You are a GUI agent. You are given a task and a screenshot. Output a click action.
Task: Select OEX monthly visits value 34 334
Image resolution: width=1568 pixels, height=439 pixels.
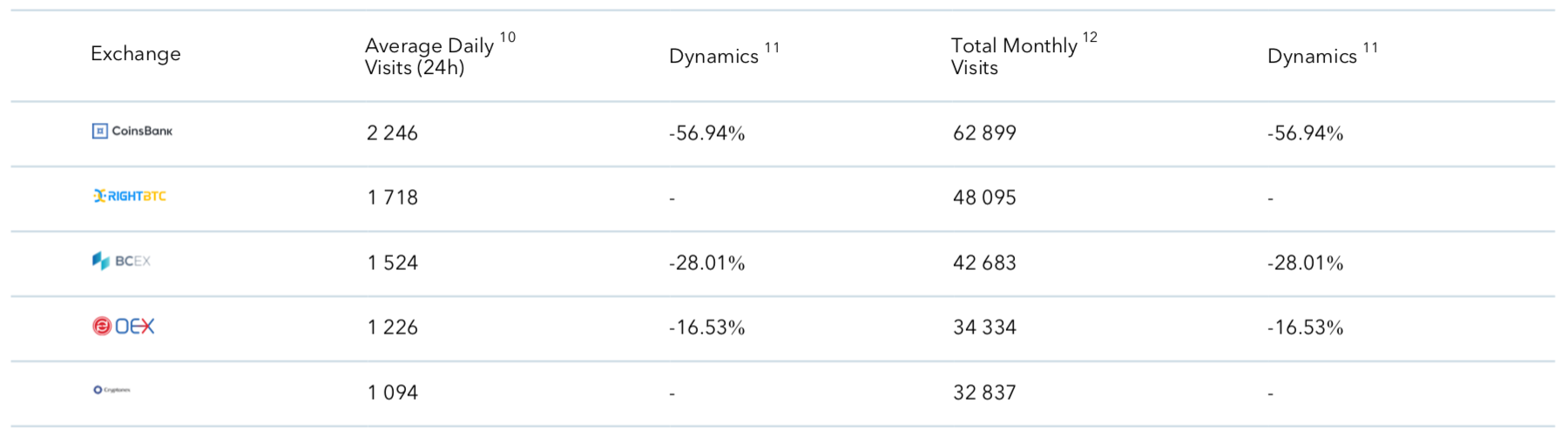point(984,328)
